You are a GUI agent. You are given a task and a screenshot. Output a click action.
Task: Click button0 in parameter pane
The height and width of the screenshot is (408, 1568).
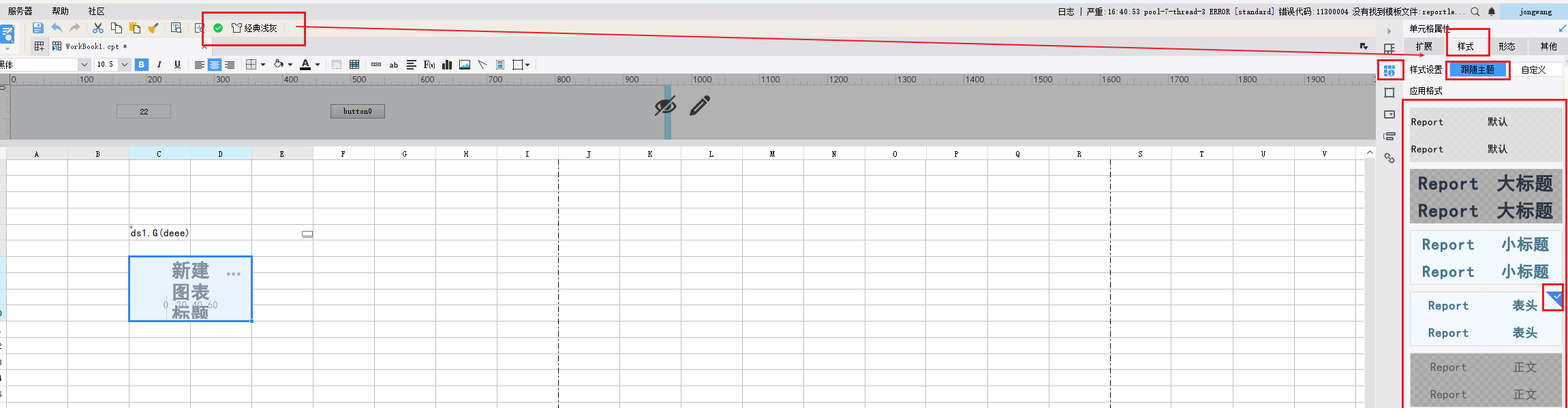point(358,111)
